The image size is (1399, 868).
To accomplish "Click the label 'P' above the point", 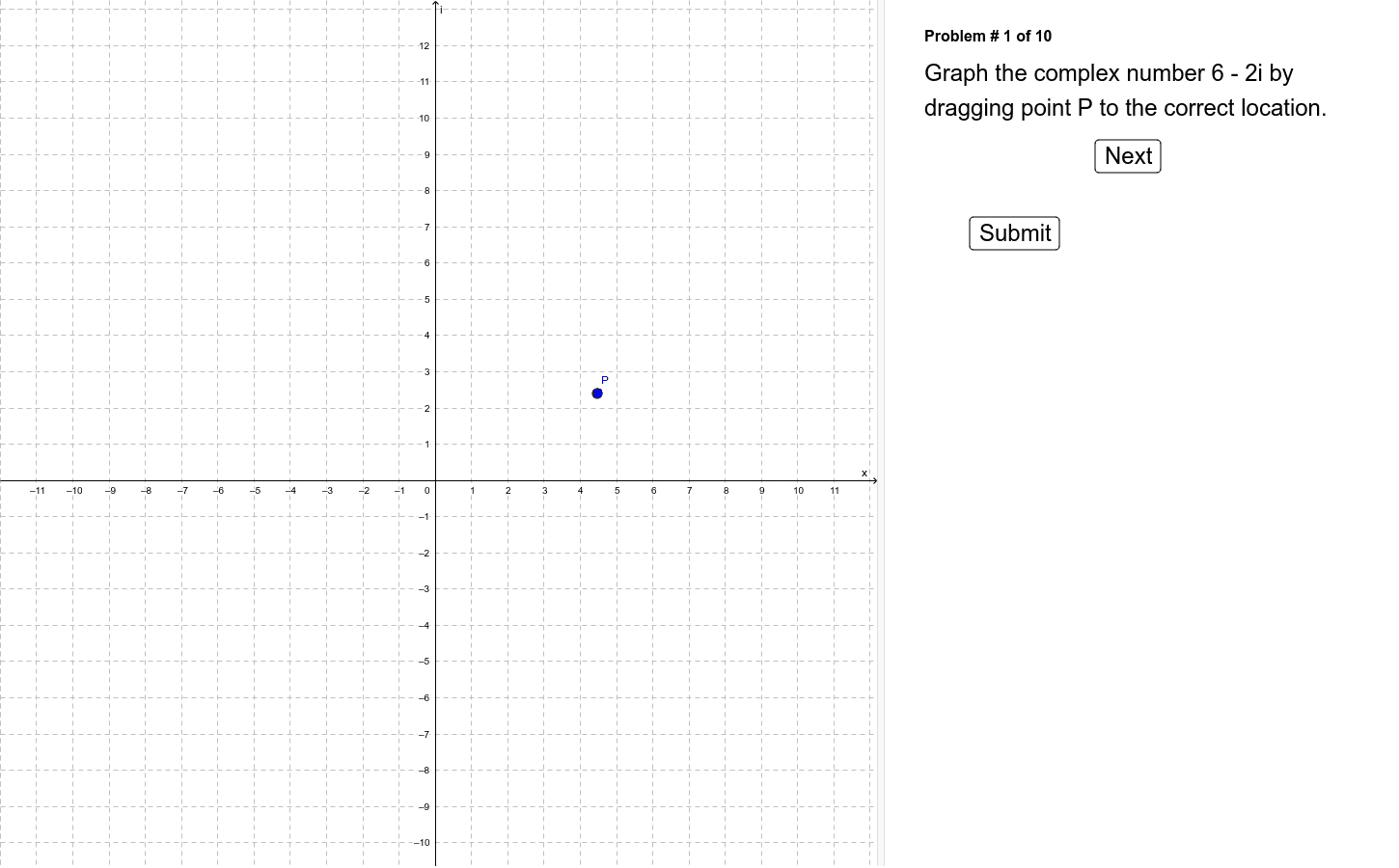I will click(x=605, y=380).
